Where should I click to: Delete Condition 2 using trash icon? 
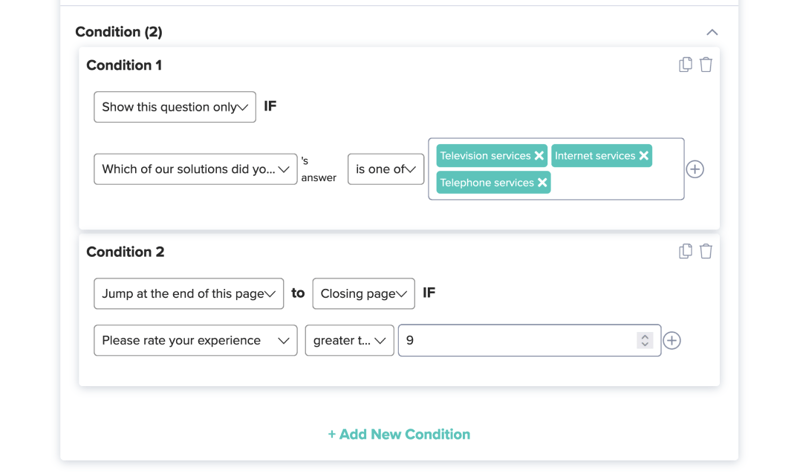point(706,251)
